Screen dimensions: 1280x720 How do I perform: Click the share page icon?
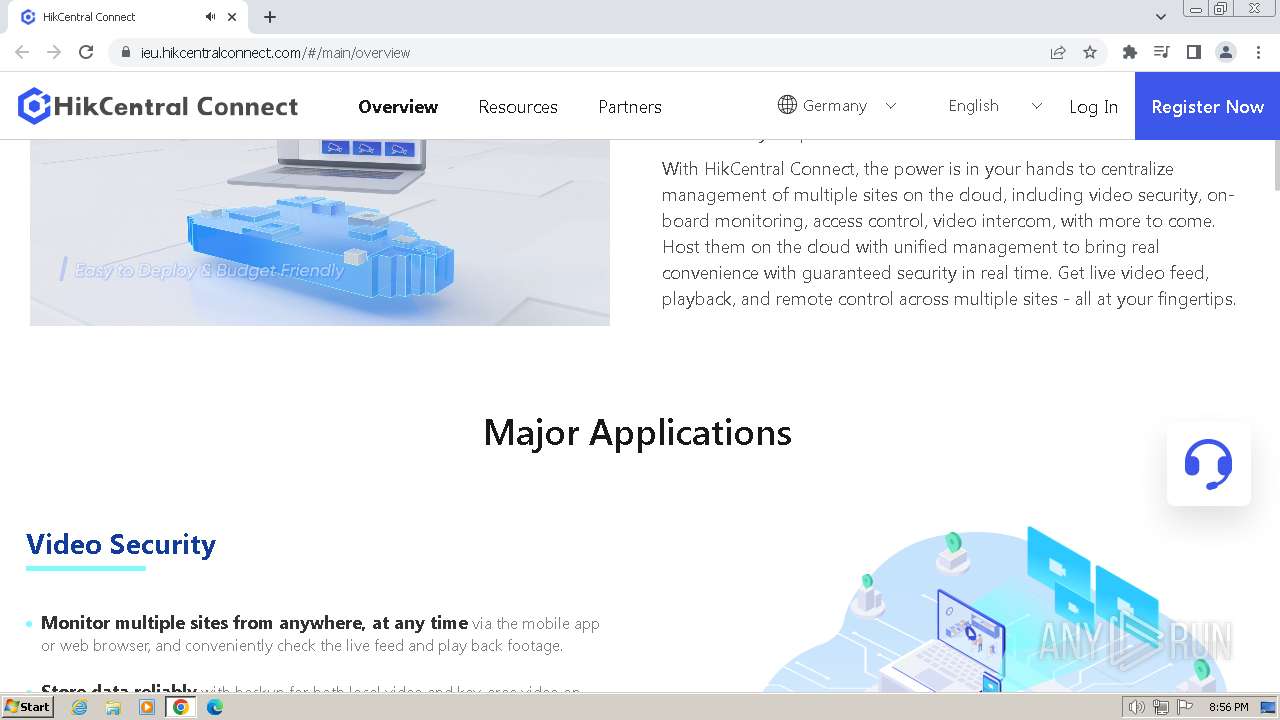point(1058,52)
